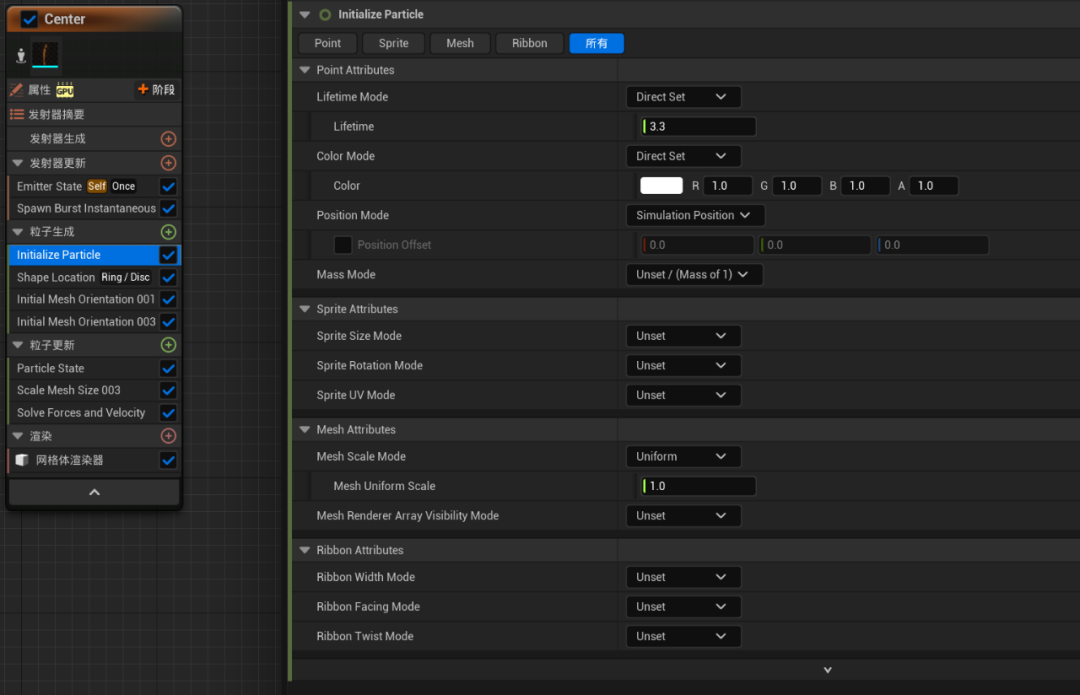Open the Lifetime Mode dropdown
The image size is (1080, 695).
683,97
